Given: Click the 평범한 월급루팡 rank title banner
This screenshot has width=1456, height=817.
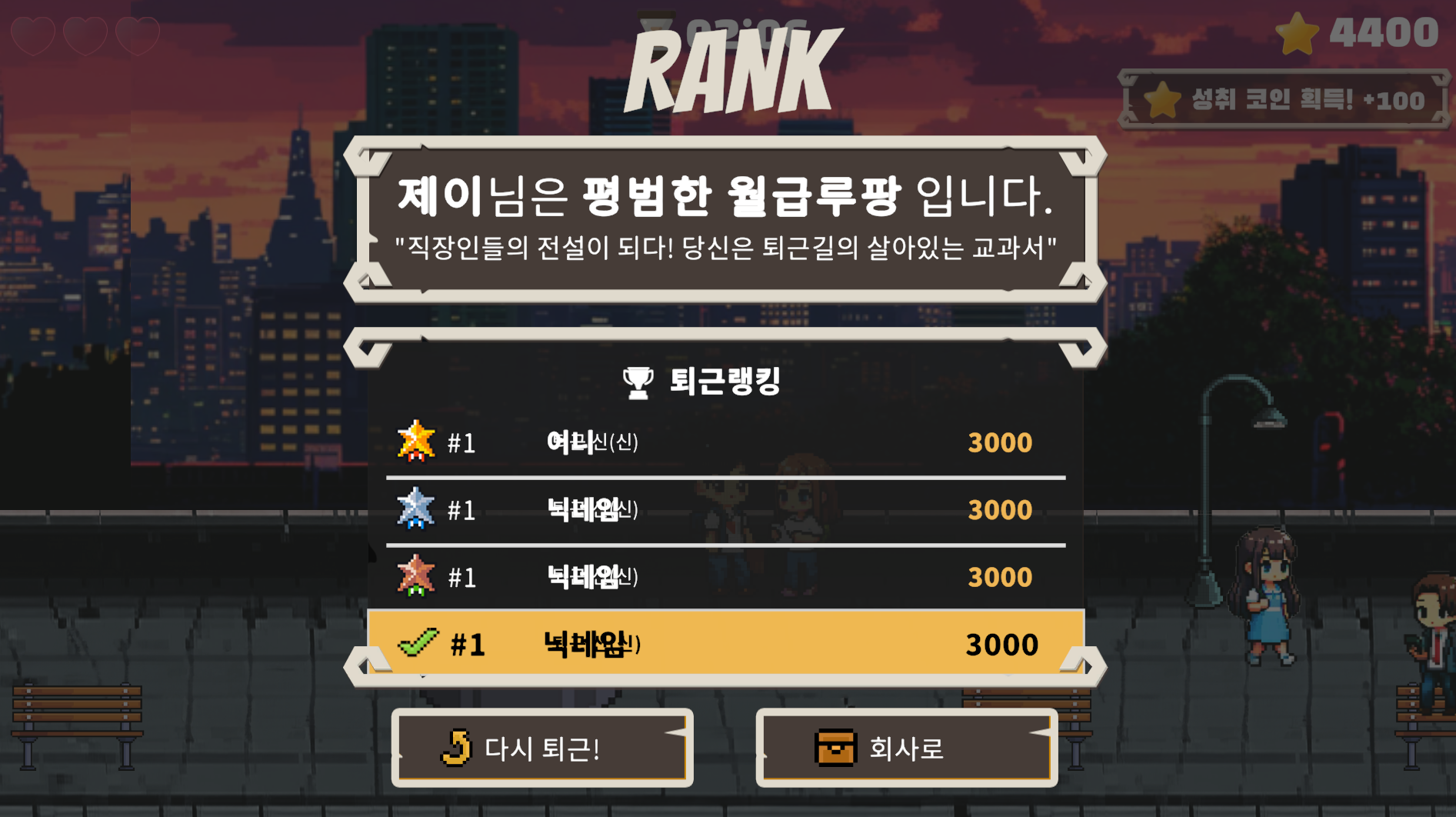Looking at the screenshot, I should tap(725, 219).
